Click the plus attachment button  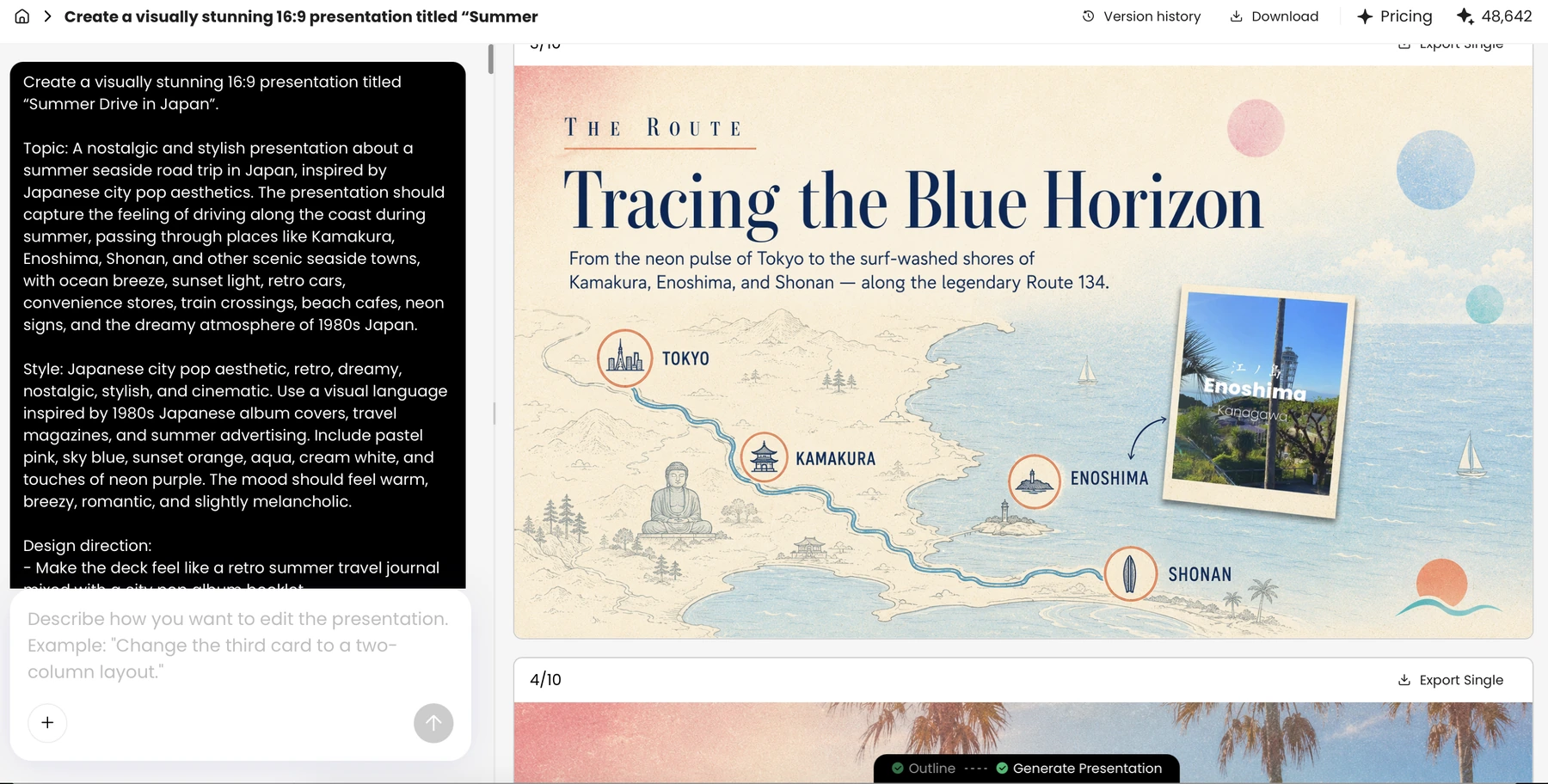[x=47, y=723]
